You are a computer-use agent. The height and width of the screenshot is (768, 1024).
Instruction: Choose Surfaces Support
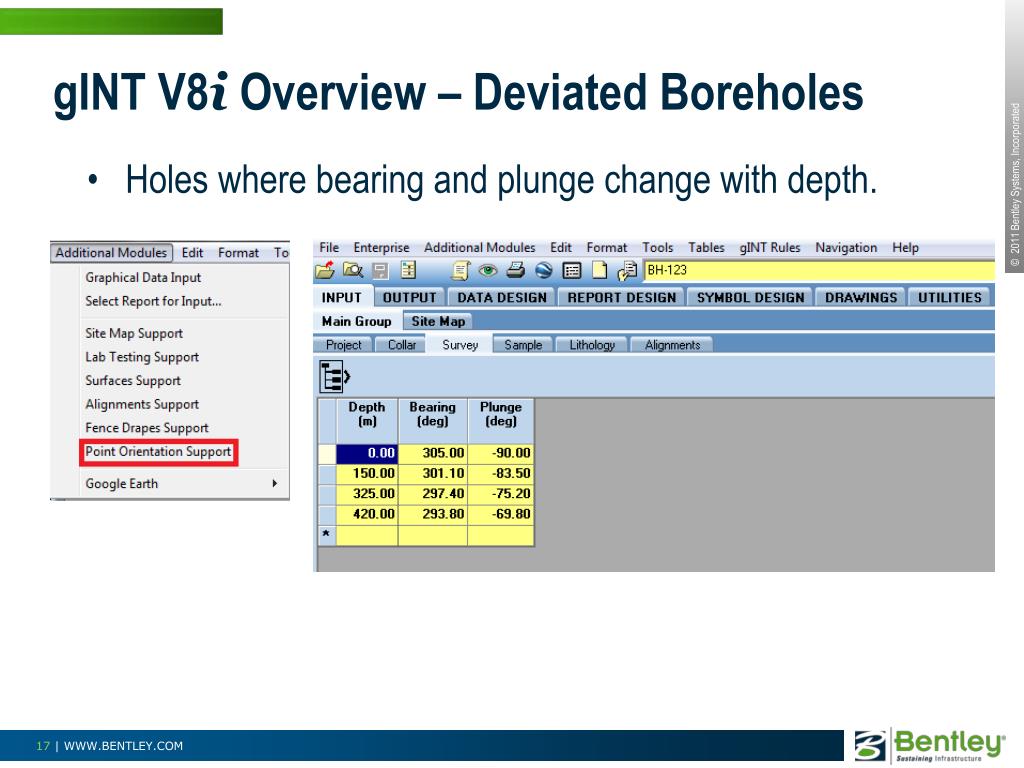133,381
